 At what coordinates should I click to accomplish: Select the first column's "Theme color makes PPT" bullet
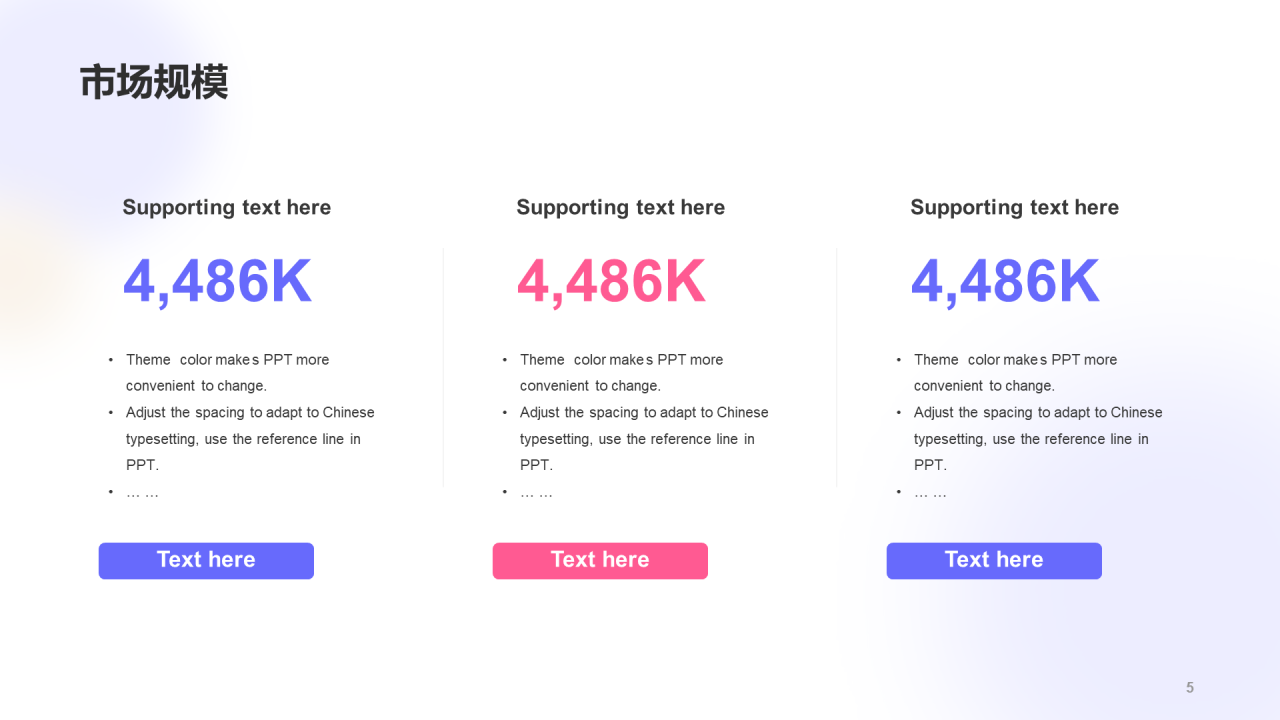point(227,372)
